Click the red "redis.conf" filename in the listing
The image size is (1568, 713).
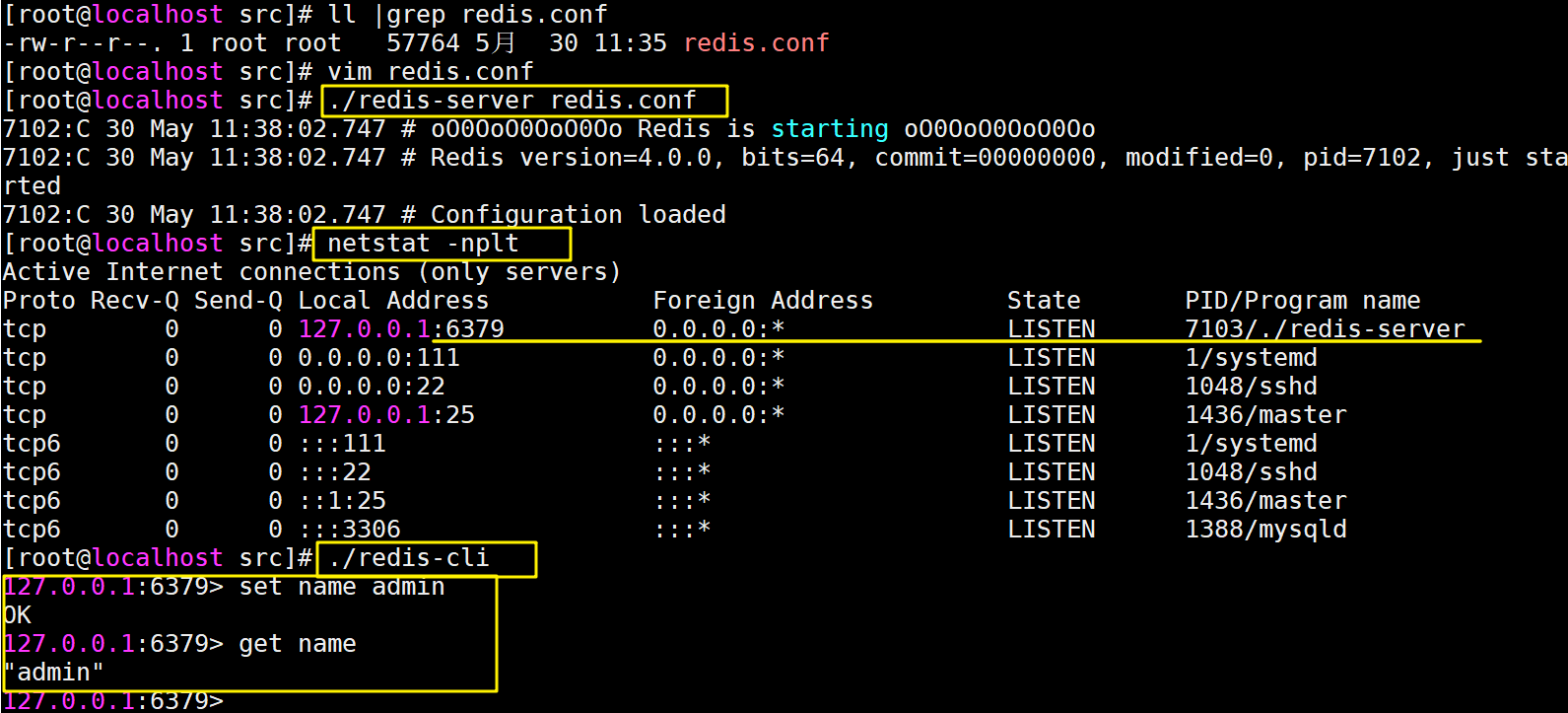[x=756, y=43]
